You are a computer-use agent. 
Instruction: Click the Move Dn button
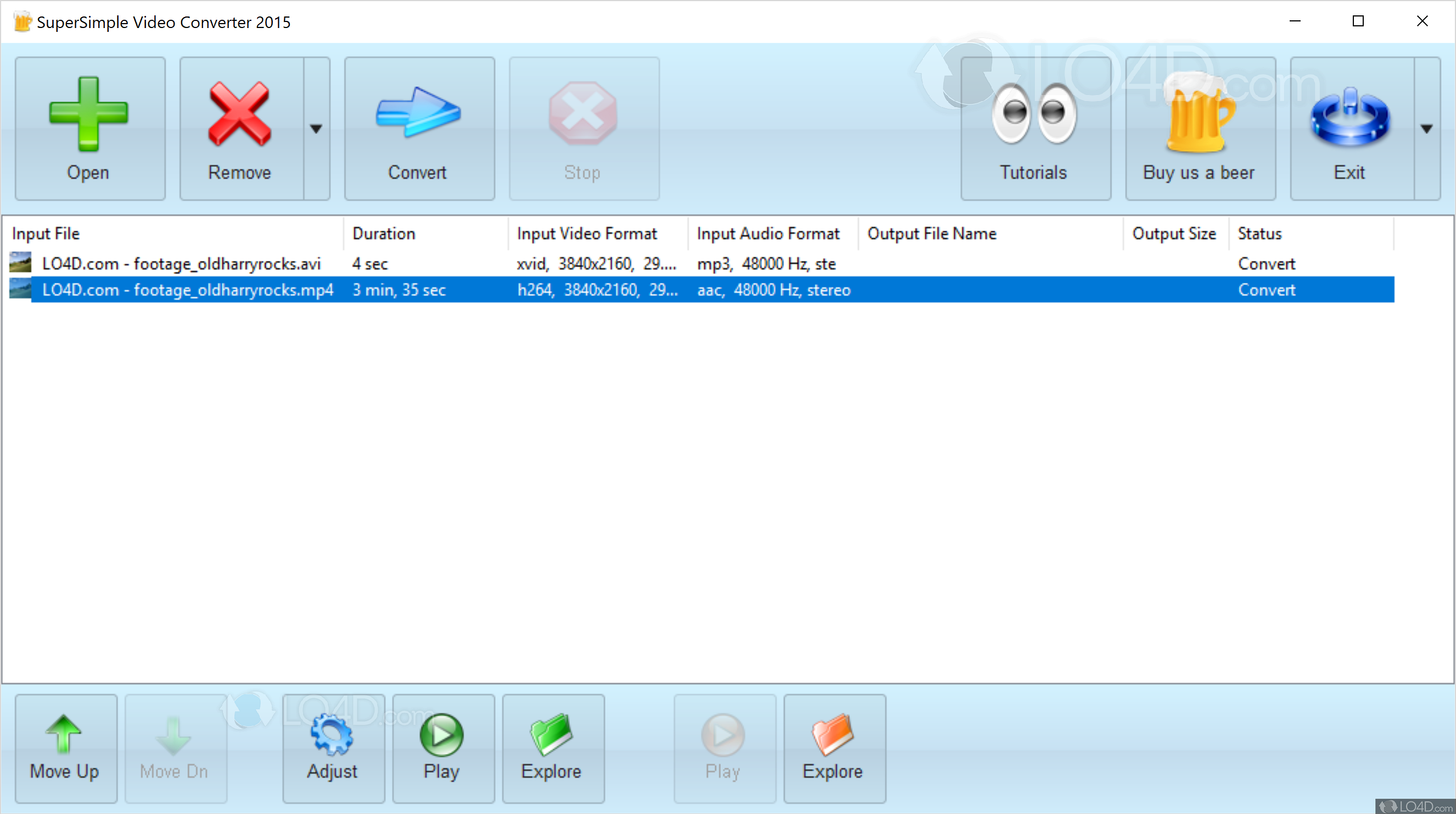click(174, 746)
